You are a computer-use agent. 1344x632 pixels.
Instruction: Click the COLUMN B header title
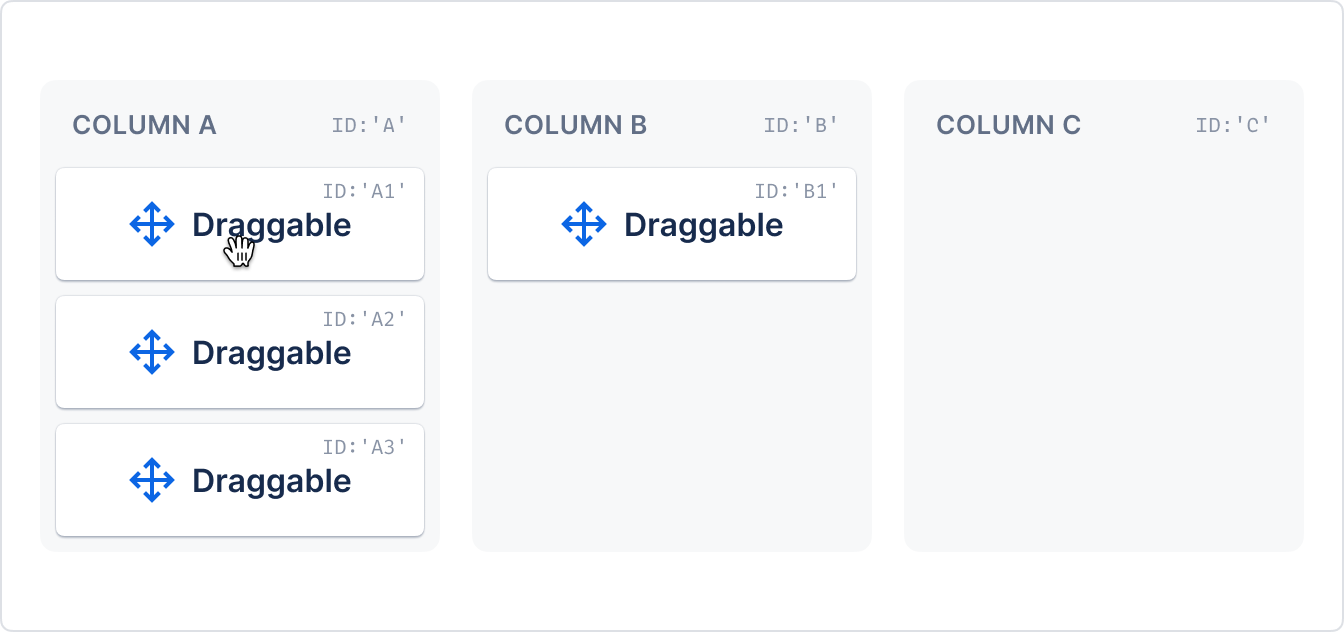tap(576, 125)
